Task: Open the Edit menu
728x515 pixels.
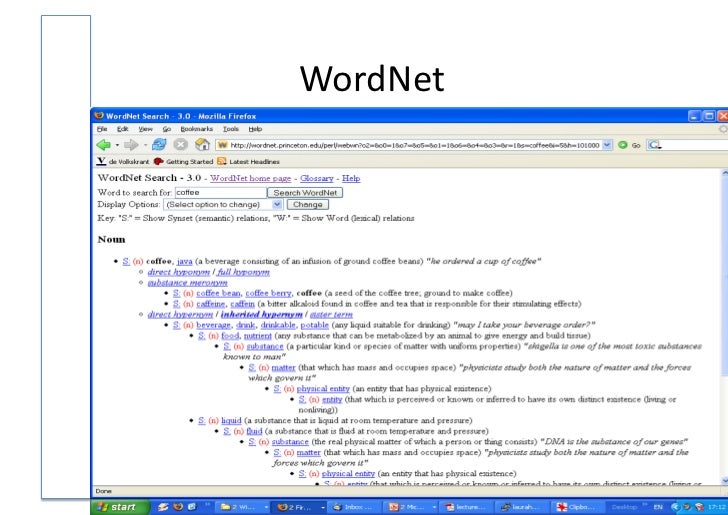Action: pos(123,129)
